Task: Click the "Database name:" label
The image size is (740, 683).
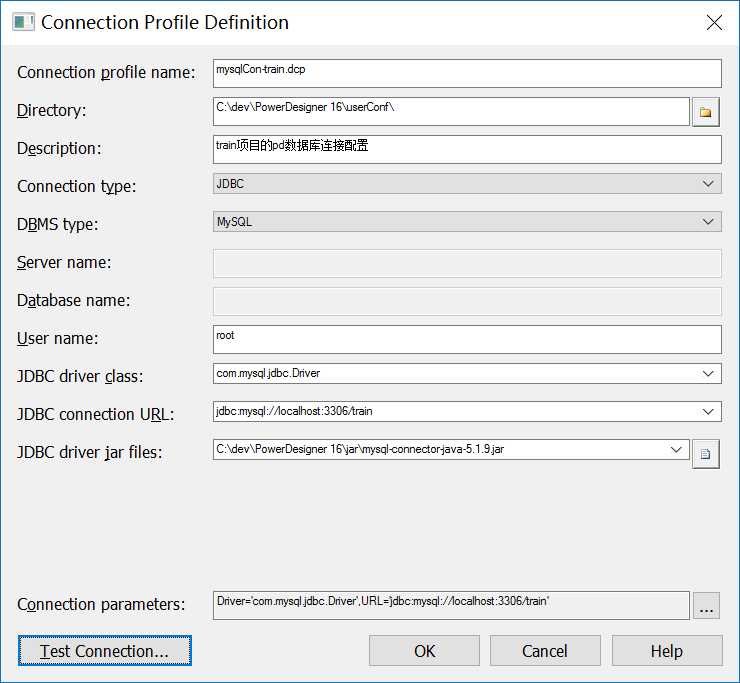Action: tap(74, 300)
